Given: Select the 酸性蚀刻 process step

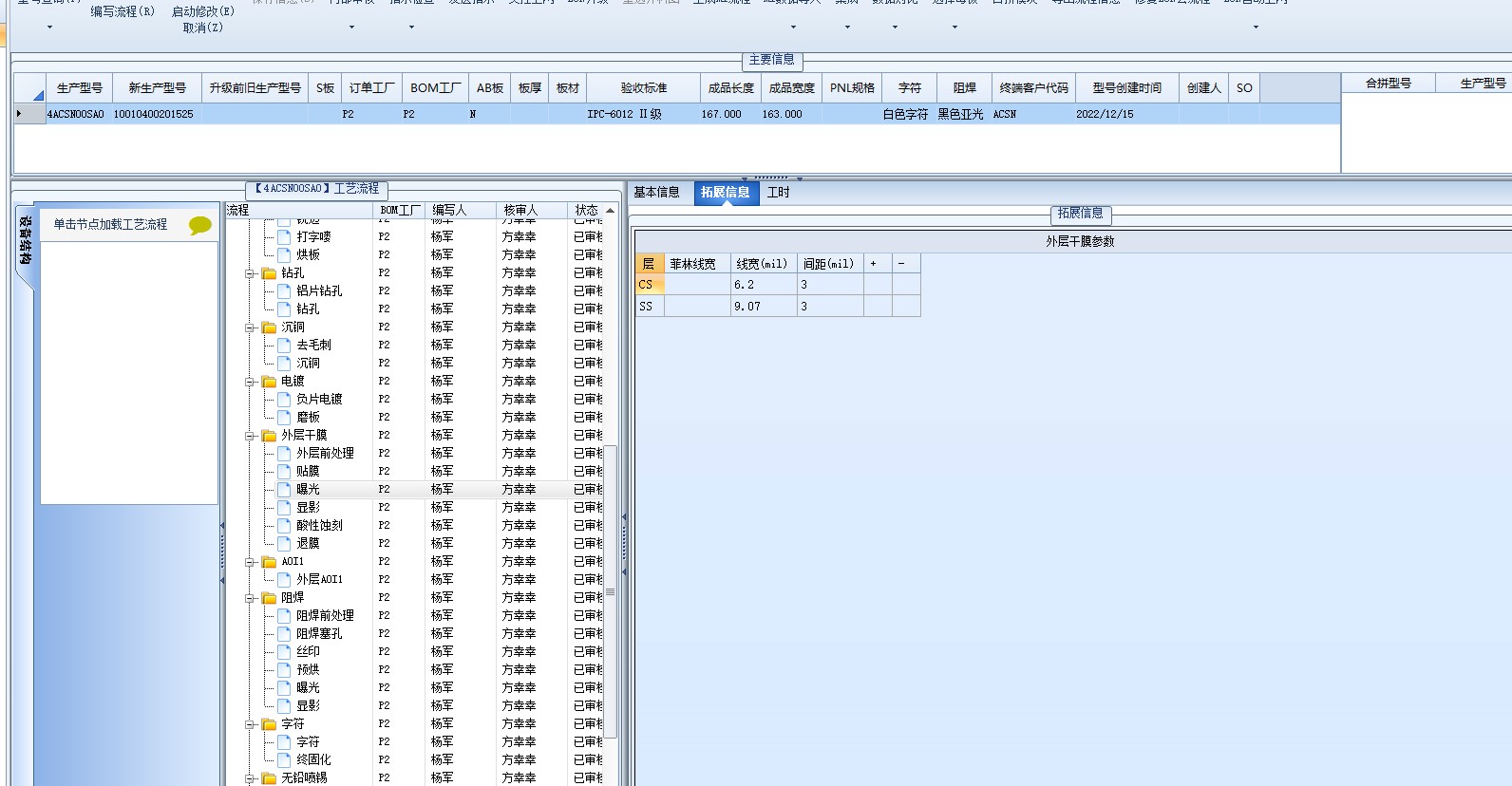Looking at the screenshot, I should pos(319,525).
